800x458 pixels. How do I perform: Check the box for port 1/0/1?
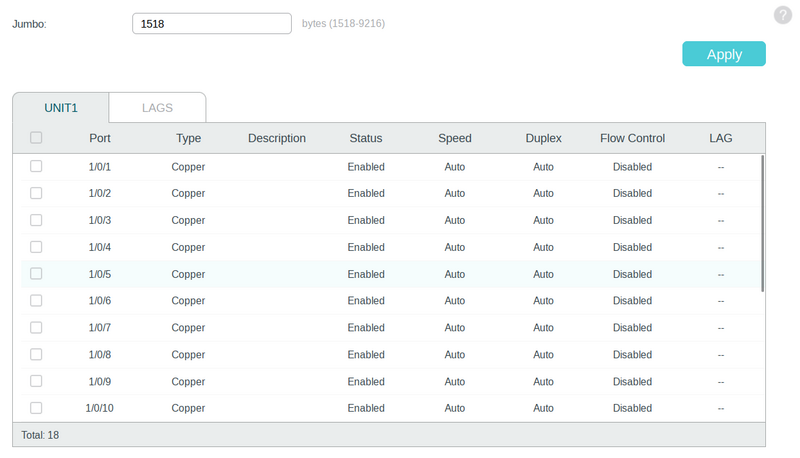[x=36, y=166]
